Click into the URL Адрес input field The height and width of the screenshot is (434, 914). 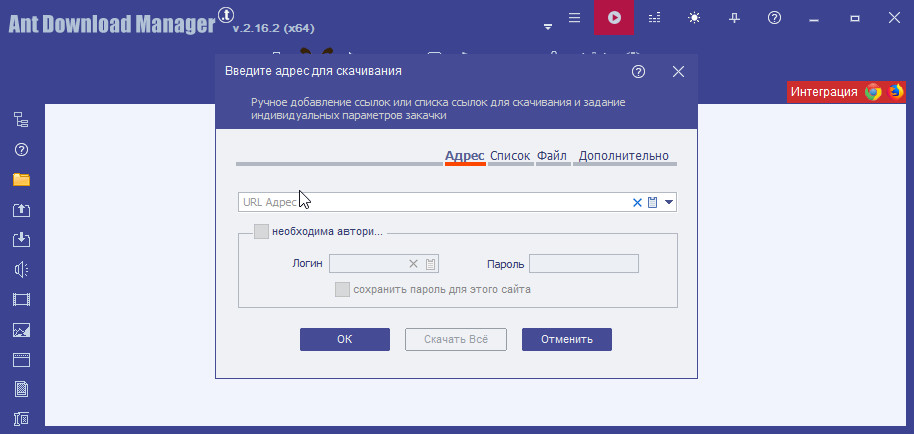tap(430, 203)
